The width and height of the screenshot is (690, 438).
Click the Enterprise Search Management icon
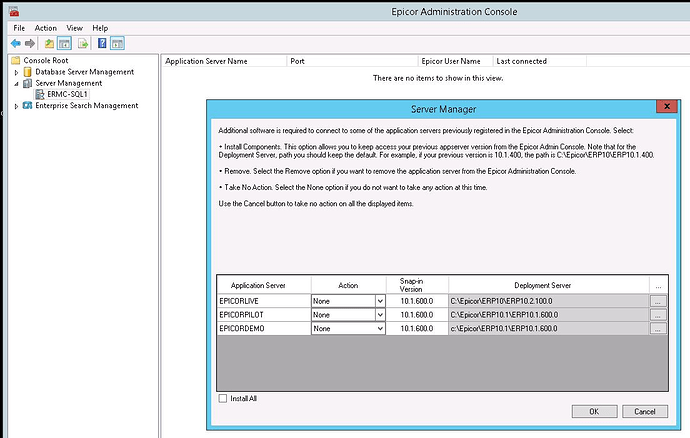pos(28,106)
